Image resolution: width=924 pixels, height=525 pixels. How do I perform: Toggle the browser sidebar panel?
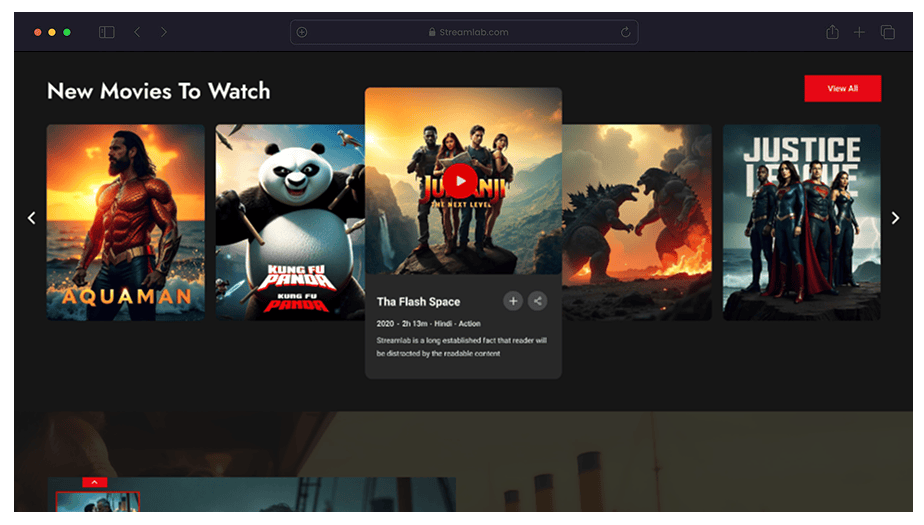coord(106,32)
